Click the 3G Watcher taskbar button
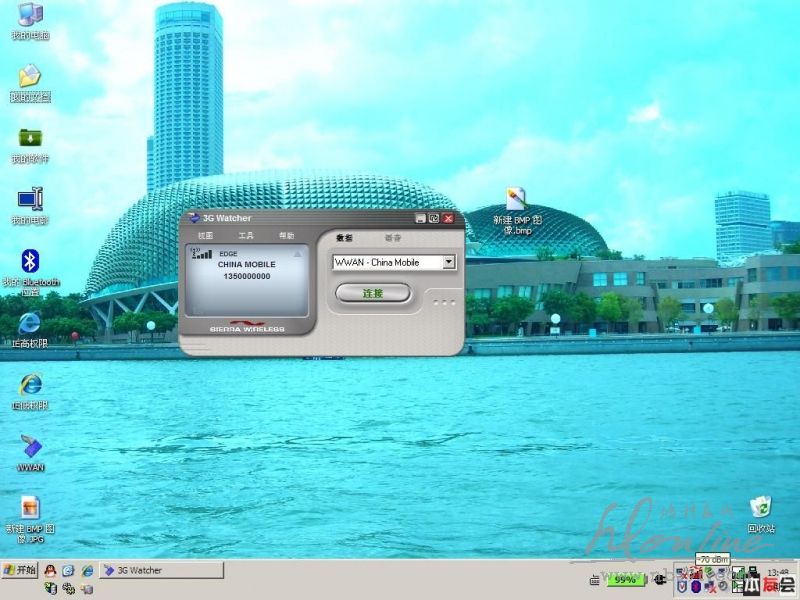 point(162,570)
